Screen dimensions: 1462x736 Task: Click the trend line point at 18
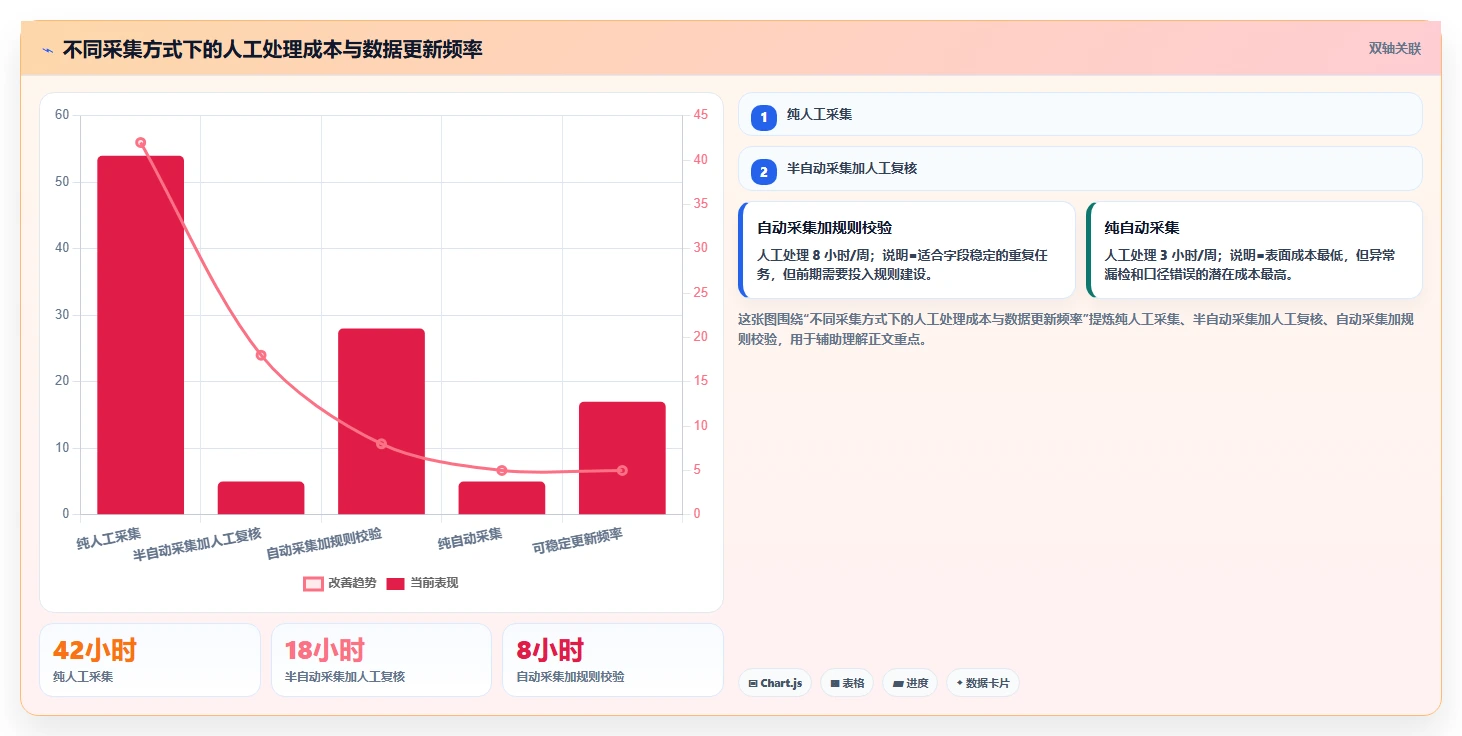[261, 355]
